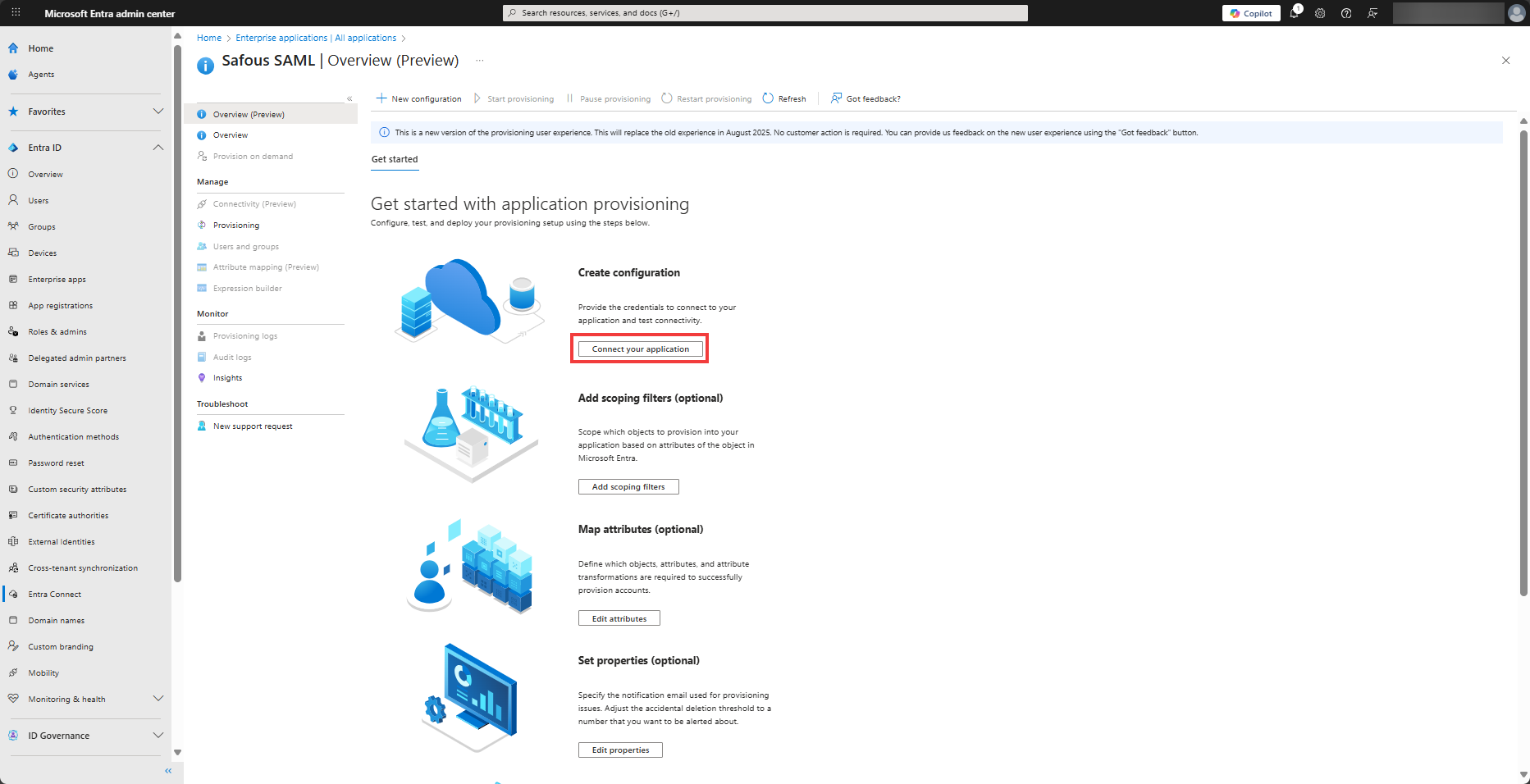Click the Copilot button

pyautogui.click(x=1251, y=13)
